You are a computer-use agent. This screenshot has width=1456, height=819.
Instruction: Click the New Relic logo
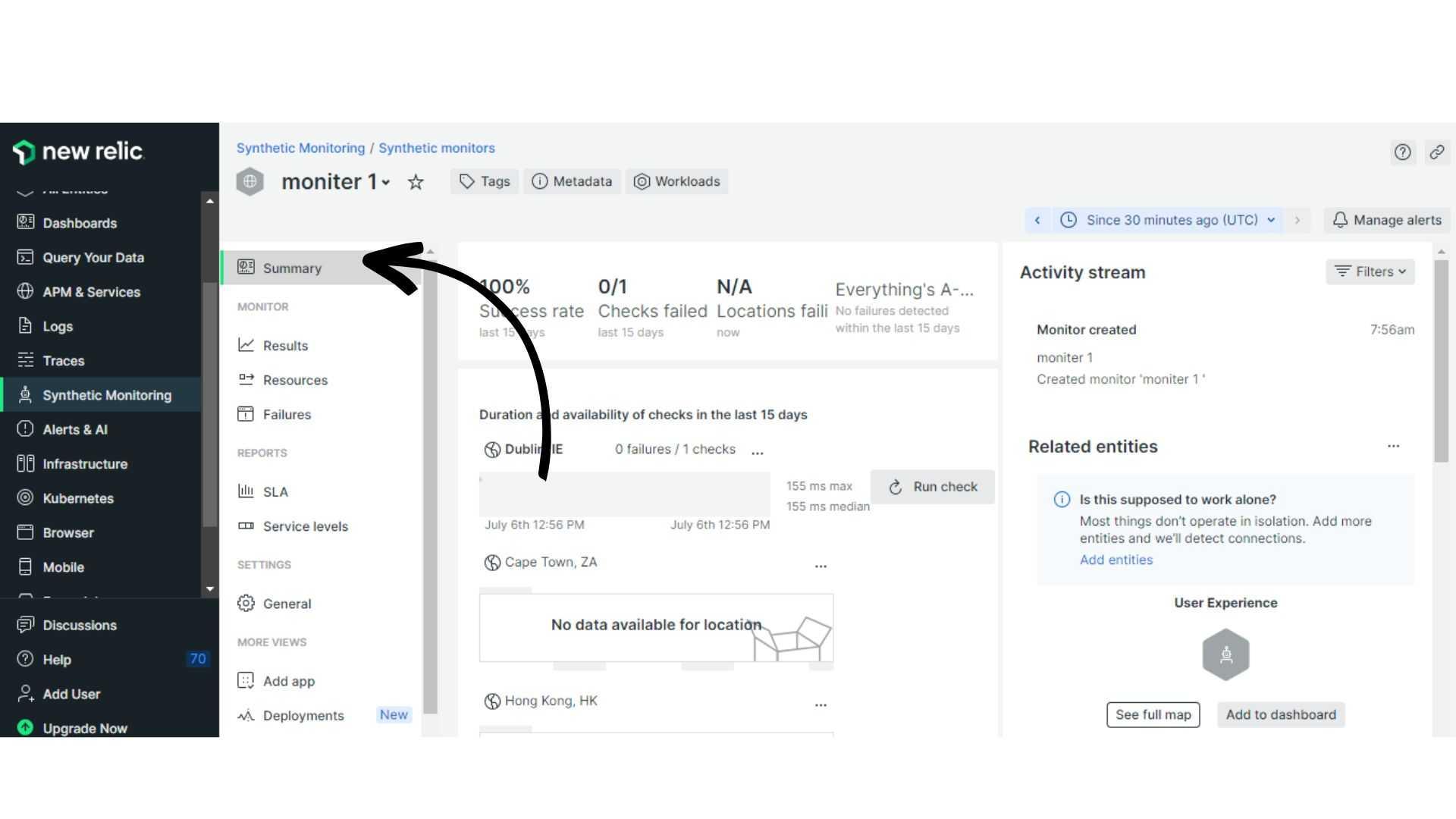(77, 152)
